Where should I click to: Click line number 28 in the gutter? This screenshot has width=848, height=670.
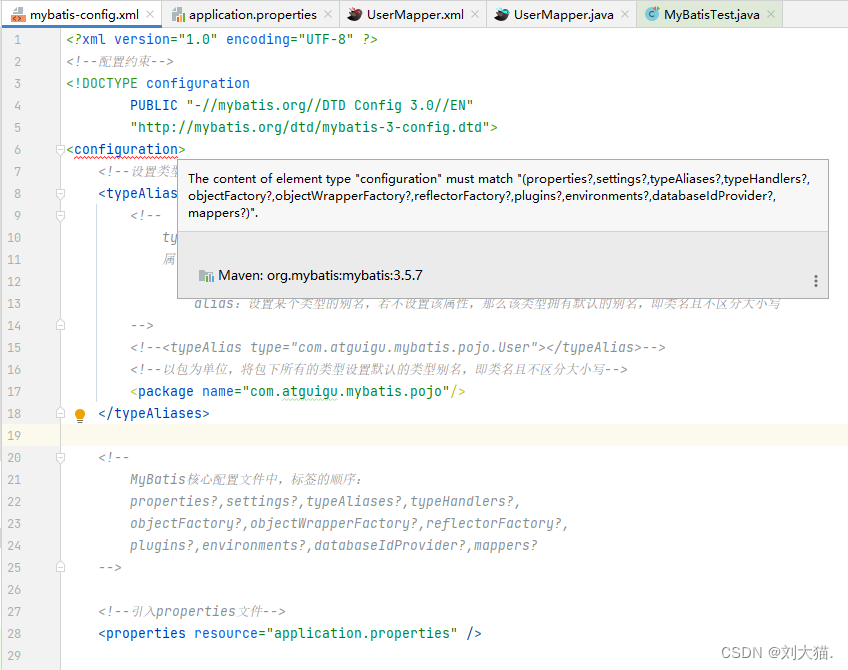click(14, 634)
